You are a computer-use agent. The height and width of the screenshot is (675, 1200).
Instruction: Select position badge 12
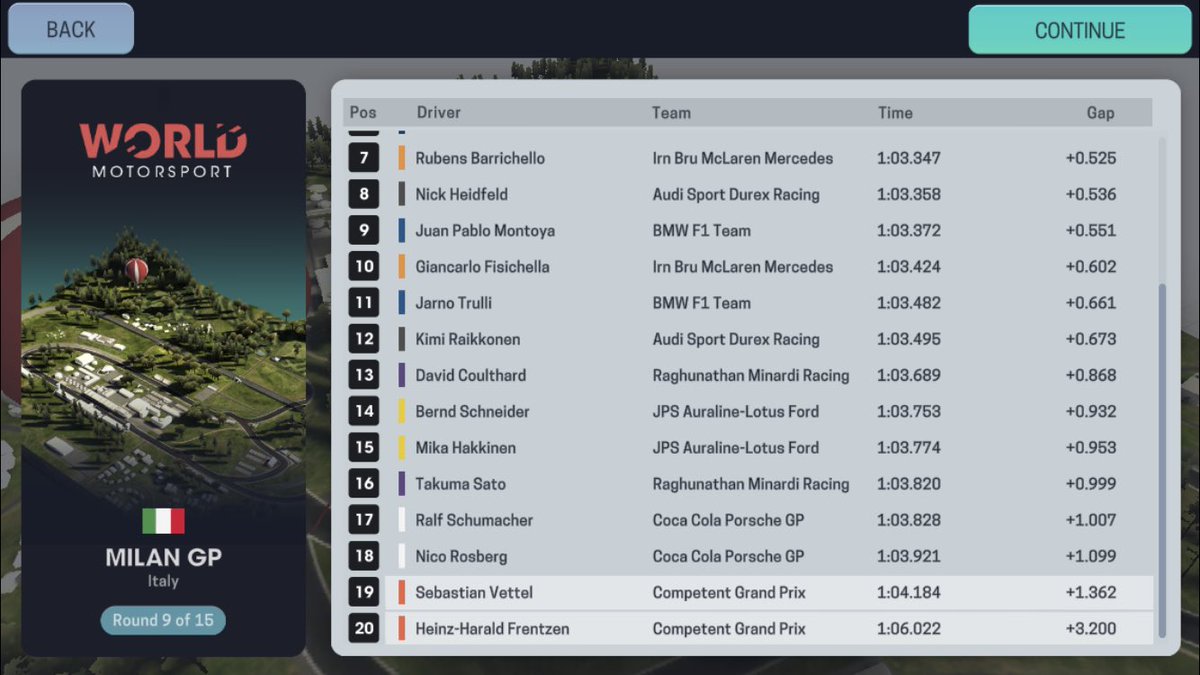click(364, 339)
